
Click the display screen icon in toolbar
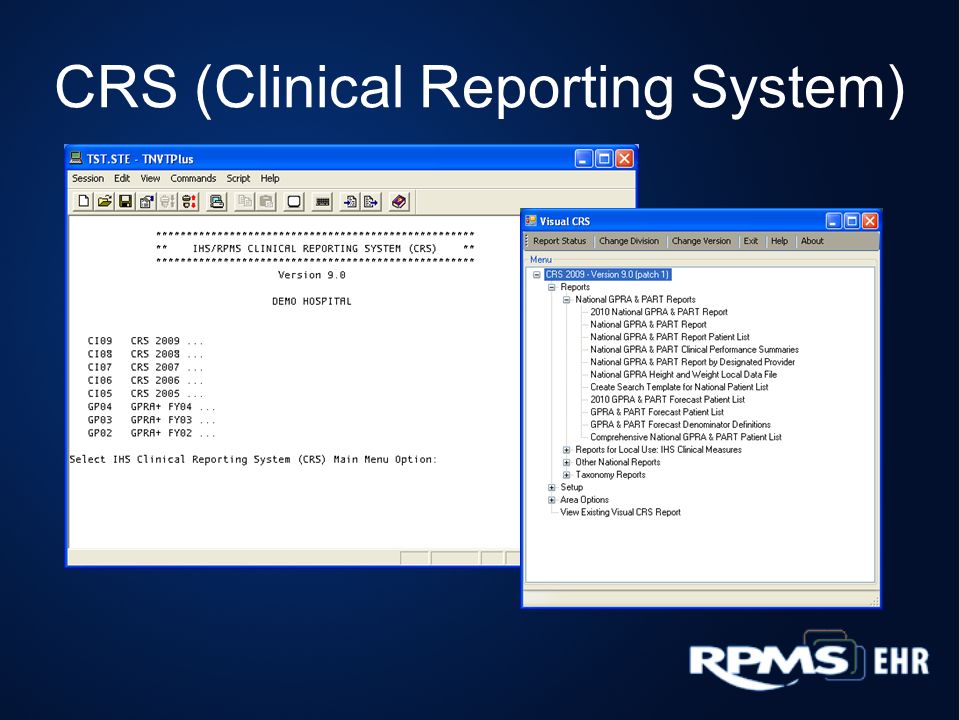[x=294, y=201]
